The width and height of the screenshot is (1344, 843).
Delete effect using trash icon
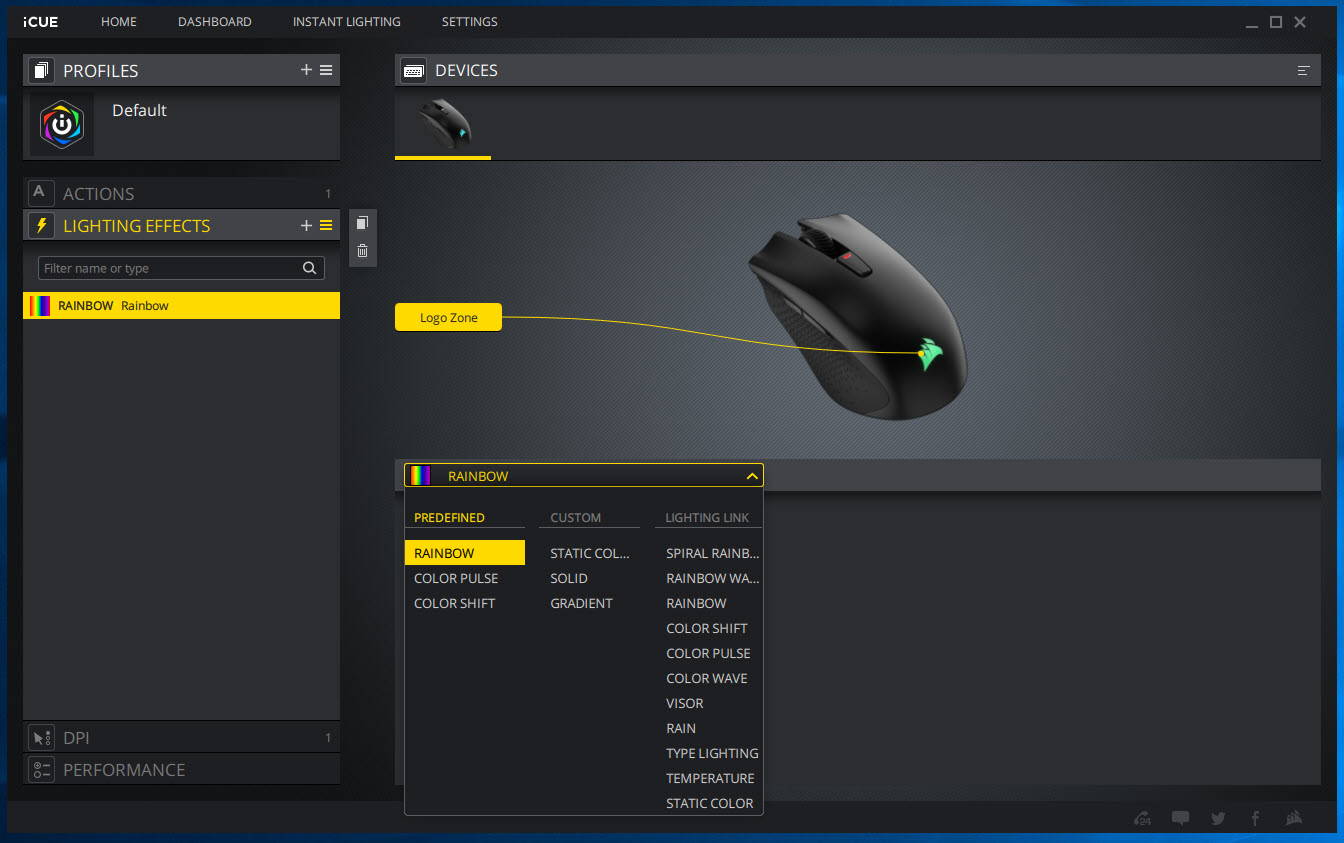click(362, 251)
